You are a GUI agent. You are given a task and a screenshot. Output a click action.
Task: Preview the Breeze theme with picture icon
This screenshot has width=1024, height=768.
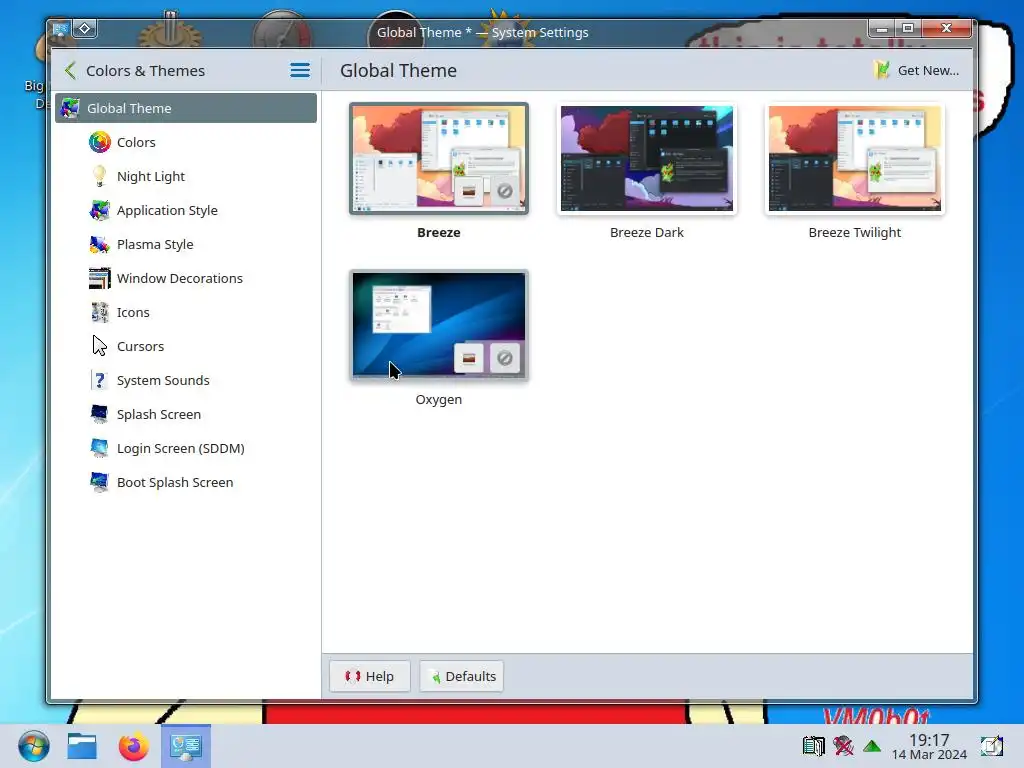point(469,191)
